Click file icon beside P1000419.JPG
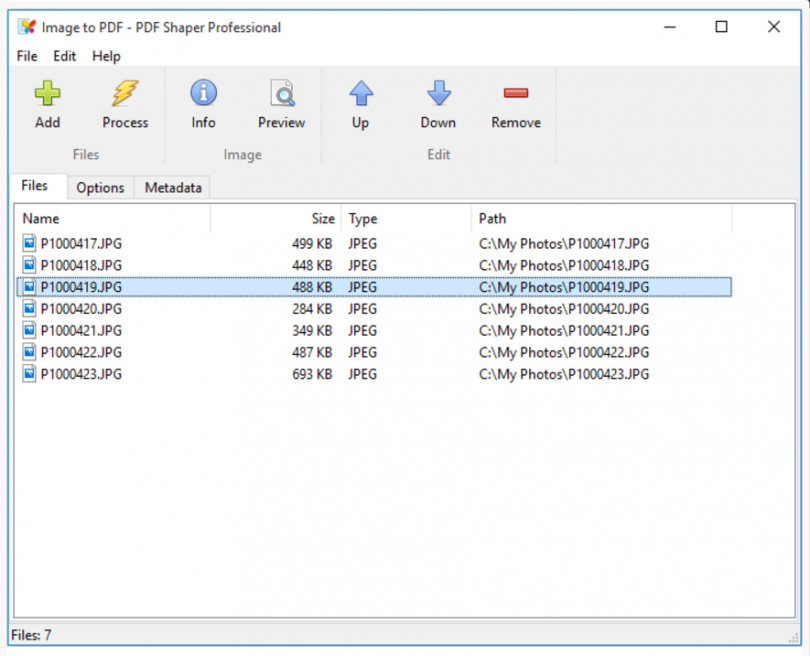 click(29, 287)
